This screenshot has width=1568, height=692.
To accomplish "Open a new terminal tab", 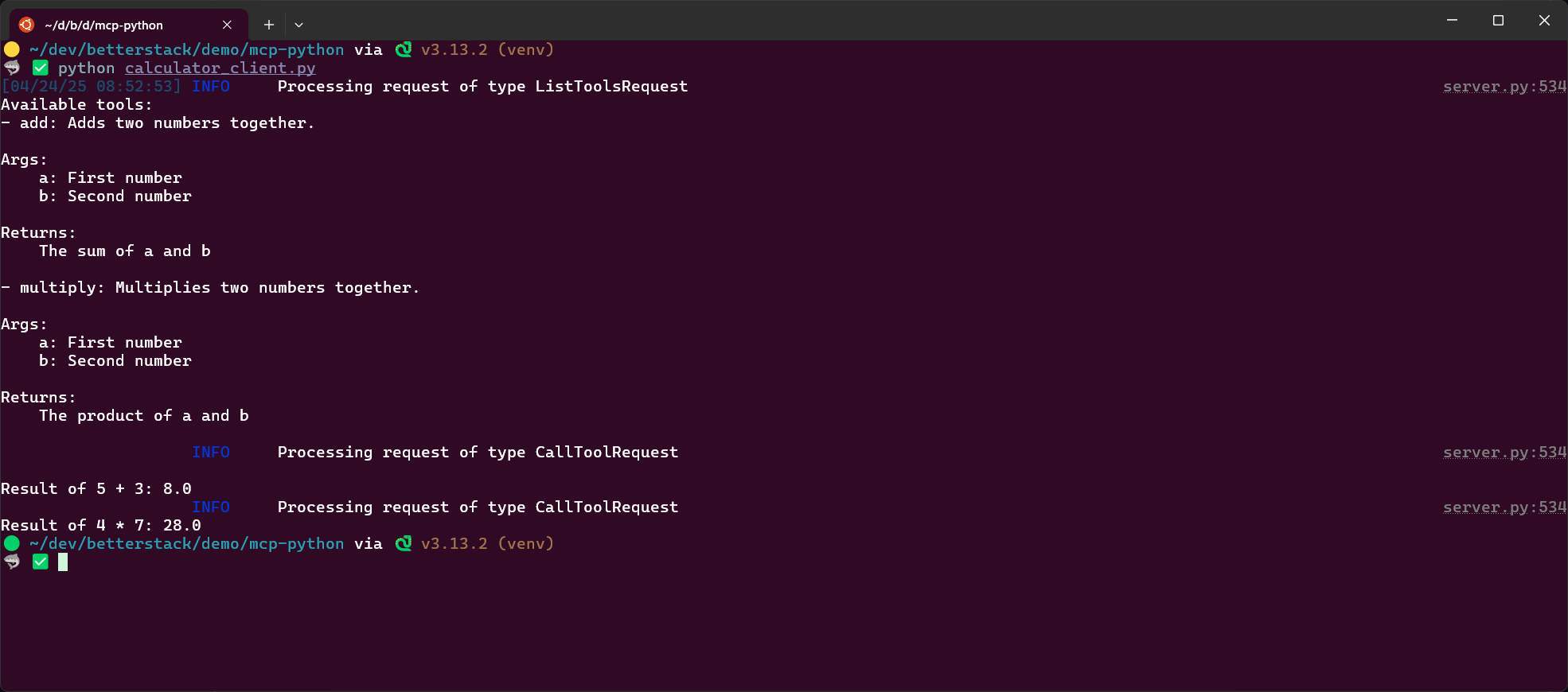I will point(269,25).
